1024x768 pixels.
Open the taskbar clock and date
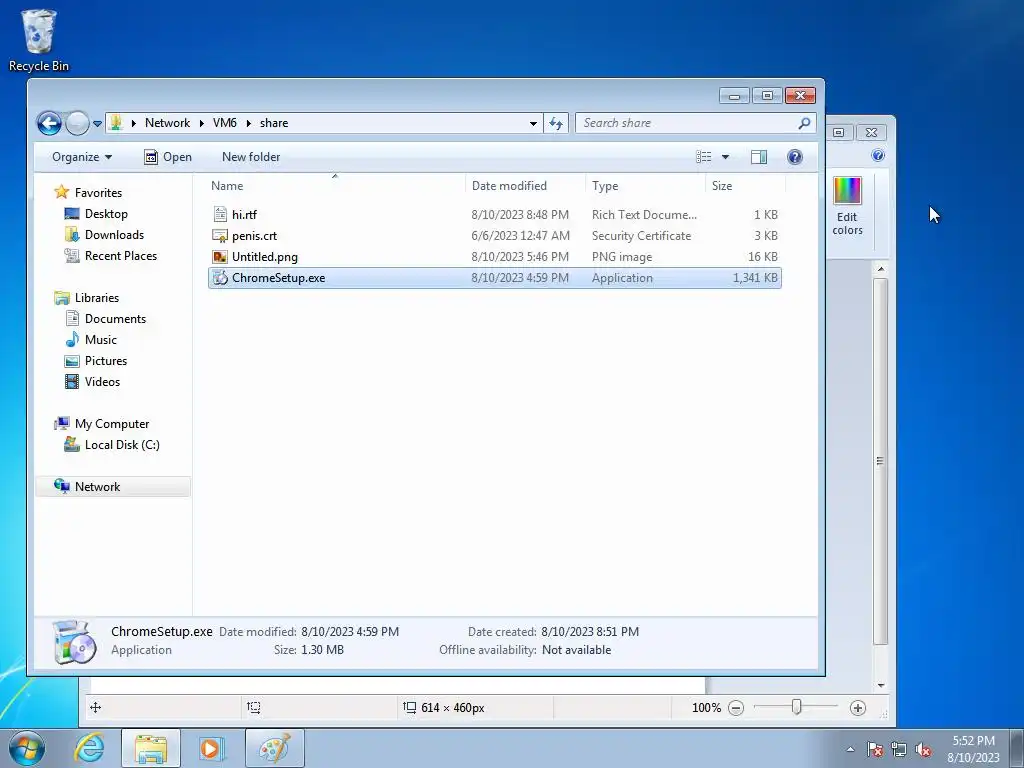(973, 749)
